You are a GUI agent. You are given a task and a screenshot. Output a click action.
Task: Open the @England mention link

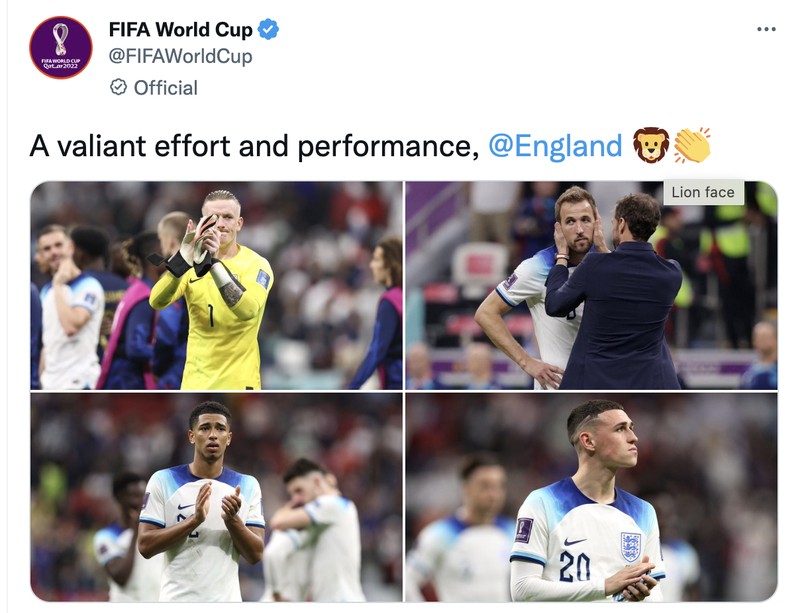coord(555,147)
